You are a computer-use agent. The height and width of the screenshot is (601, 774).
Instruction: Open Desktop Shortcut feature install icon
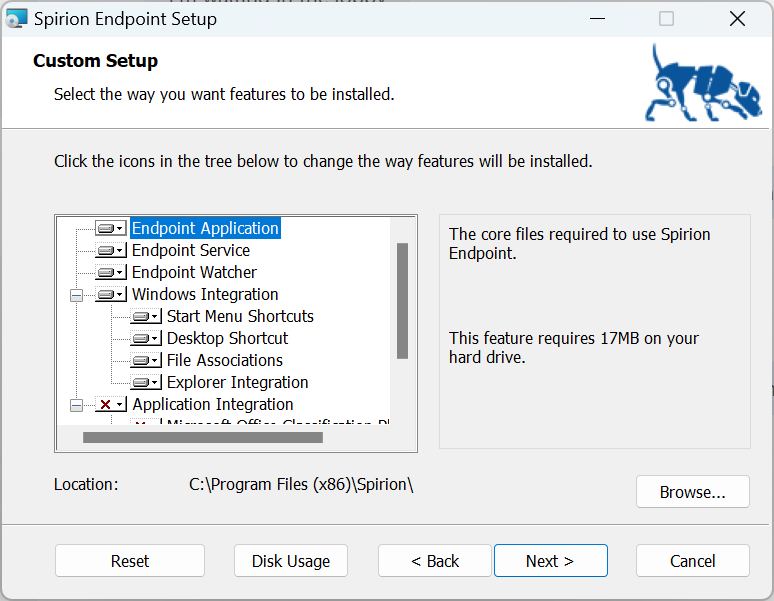click(145, 338)
